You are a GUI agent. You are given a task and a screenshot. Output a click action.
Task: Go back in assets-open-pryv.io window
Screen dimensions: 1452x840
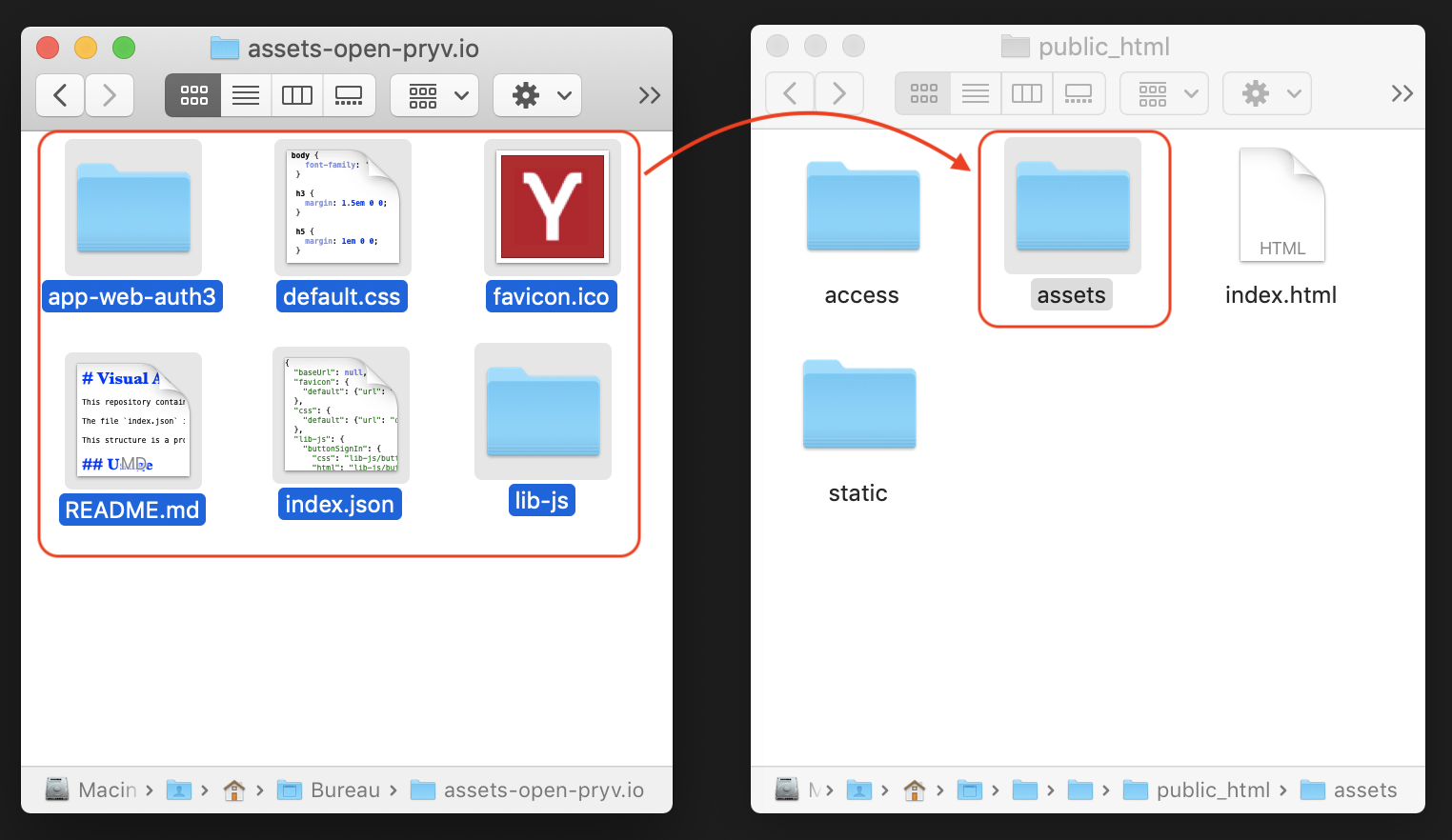(x=61, y=95)
